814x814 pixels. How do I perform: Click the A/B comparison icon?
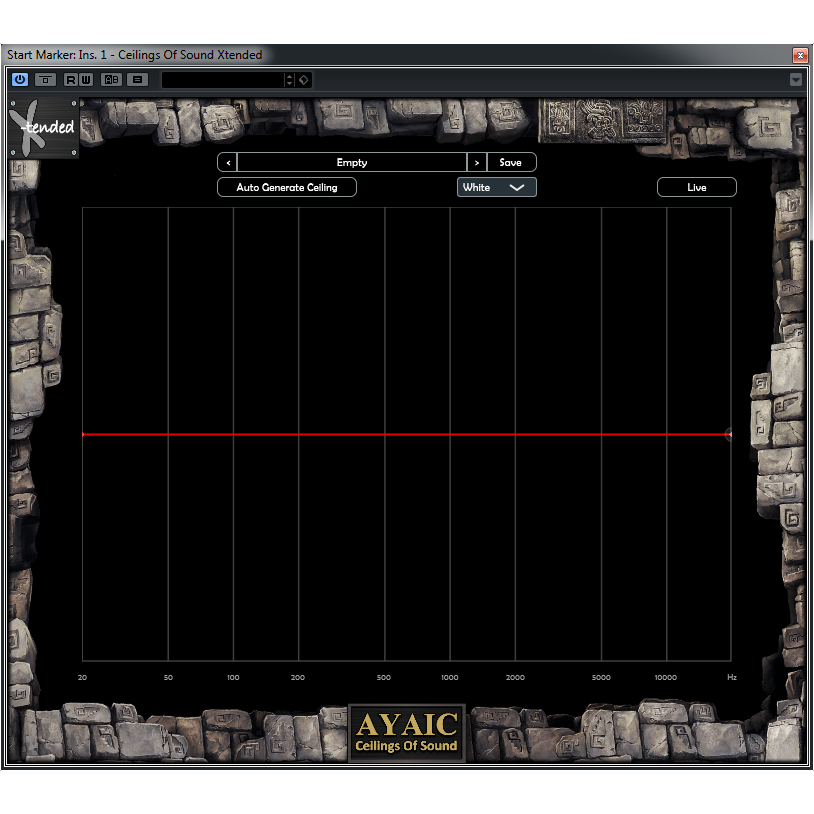pyautogui.click(x=111, y=80)
